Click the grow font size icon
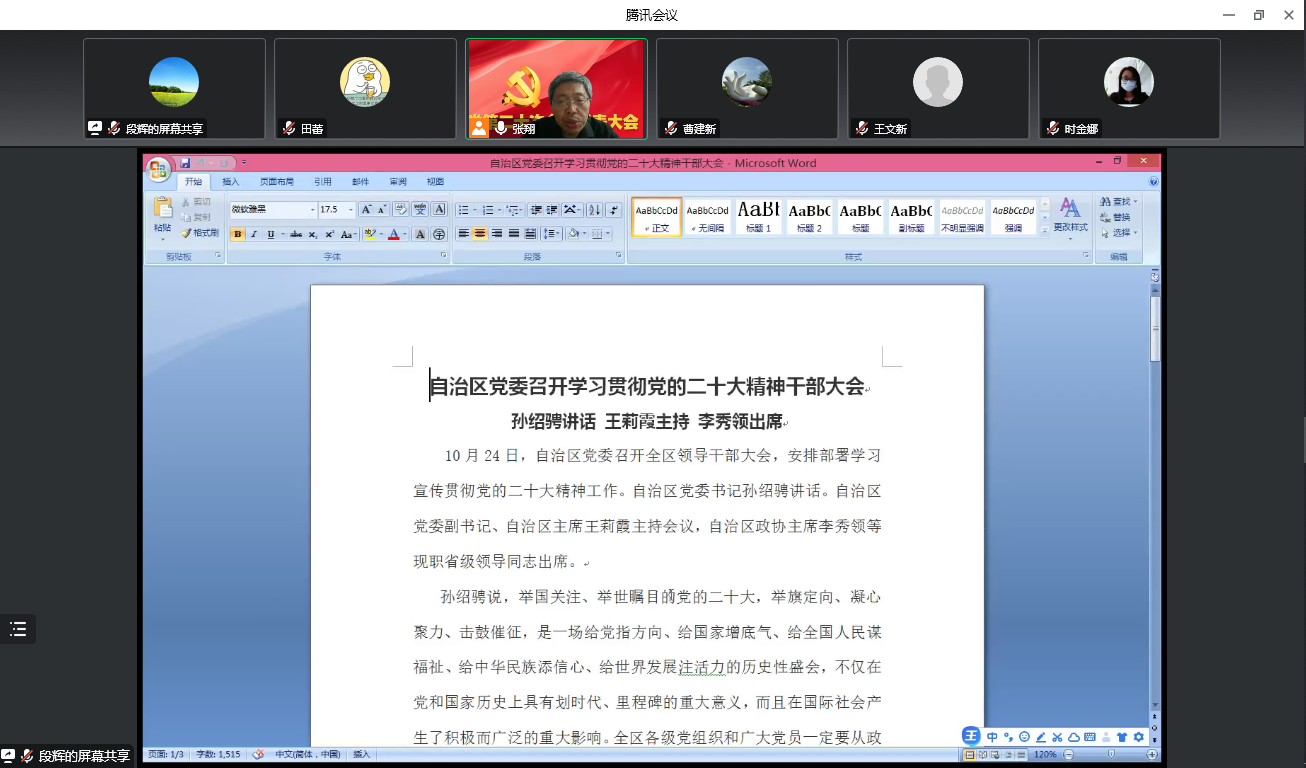Screen dimensions: 1306x768 coord(366,210)
